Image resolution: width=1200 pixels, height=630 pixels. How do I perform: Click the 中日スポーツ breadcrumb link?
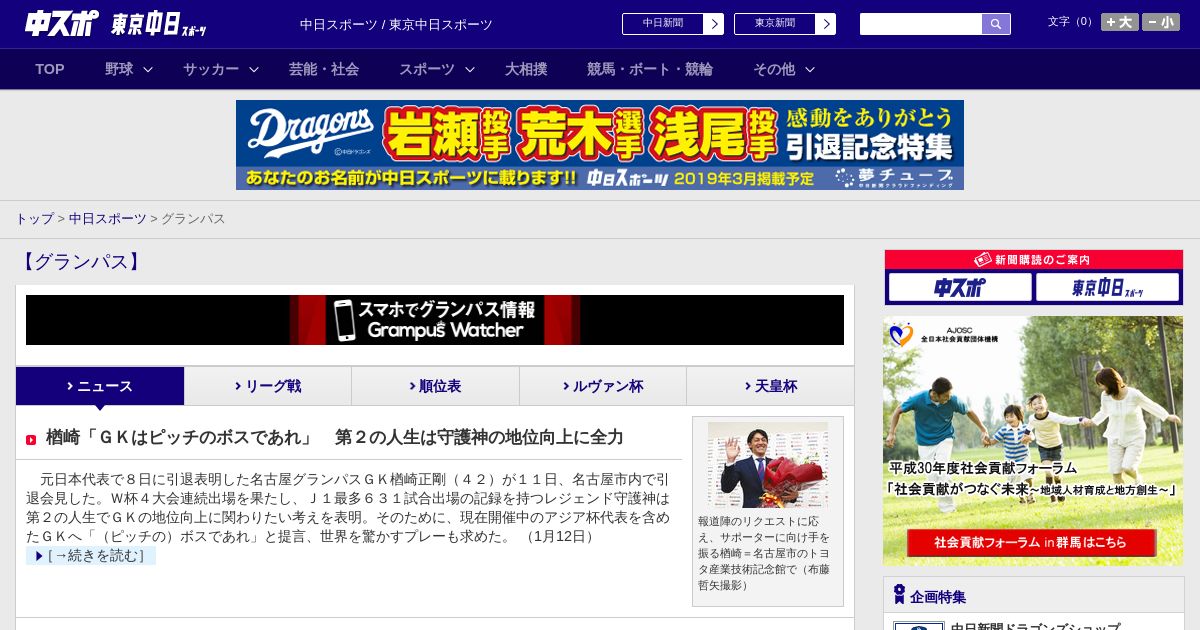click(107, 218)
